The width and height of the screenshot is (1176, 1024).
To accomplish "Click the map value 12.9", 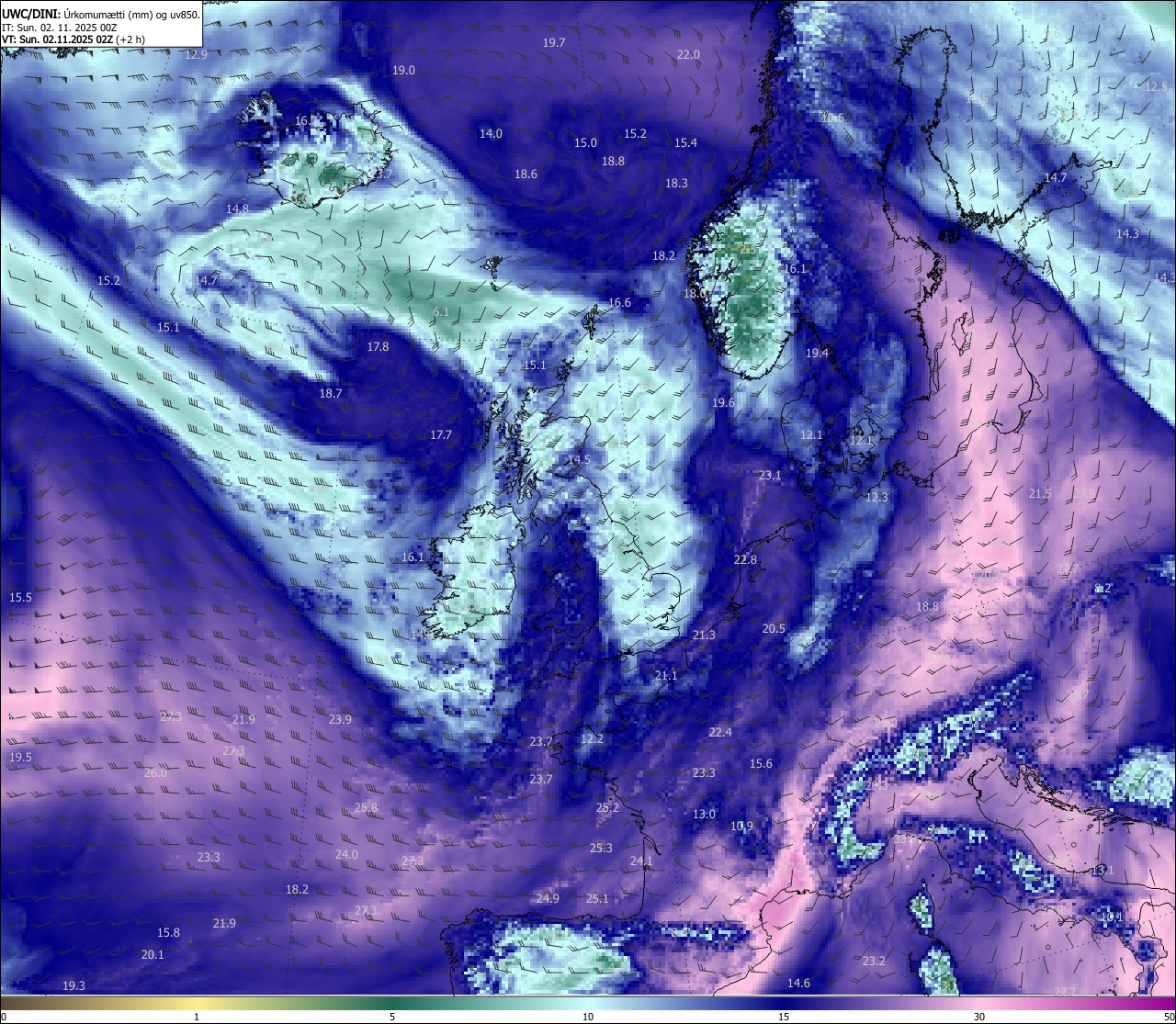I will coord(196,55).
